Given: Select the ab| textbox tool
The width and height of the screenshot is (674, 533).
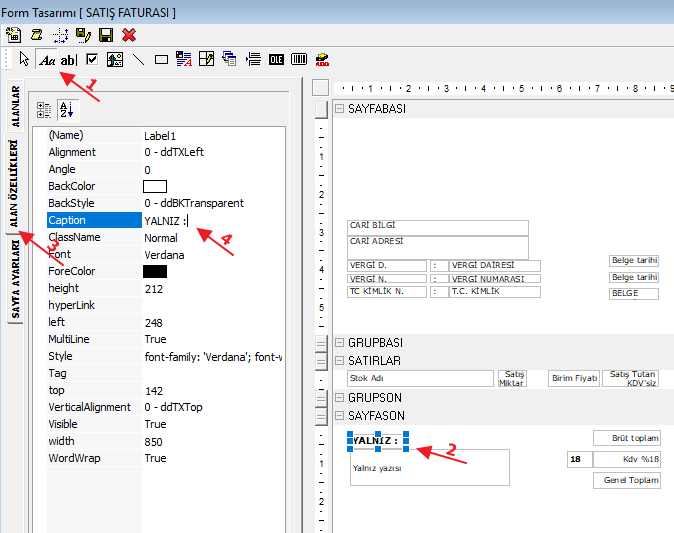Looking at the screenshot, I should point(68,60).
